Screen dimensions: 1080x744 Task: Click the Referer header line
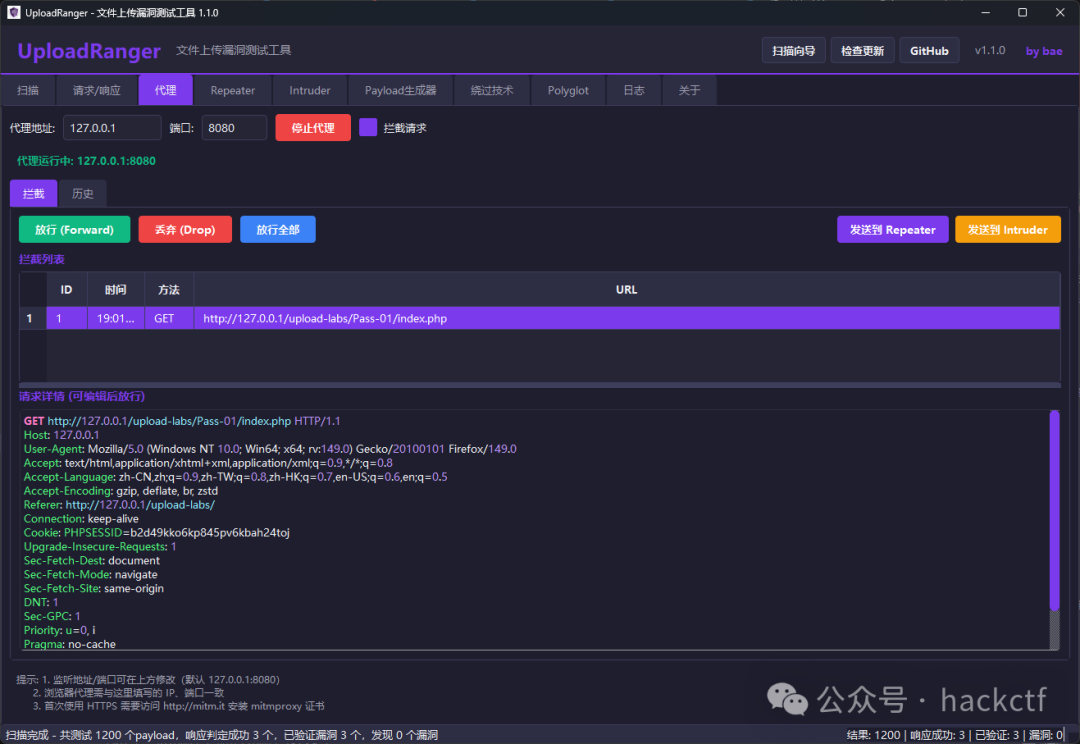point(119,504)
